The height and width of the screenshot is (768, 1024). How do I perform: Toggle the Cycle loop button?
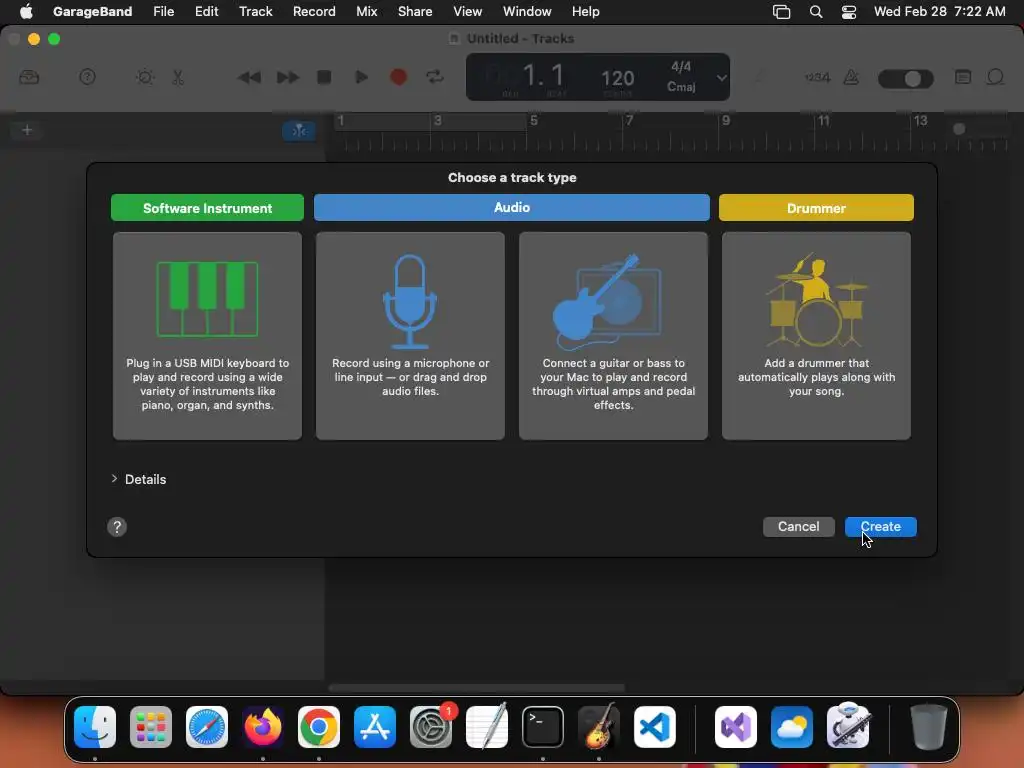pyautogui.click(x=435, y=77)
